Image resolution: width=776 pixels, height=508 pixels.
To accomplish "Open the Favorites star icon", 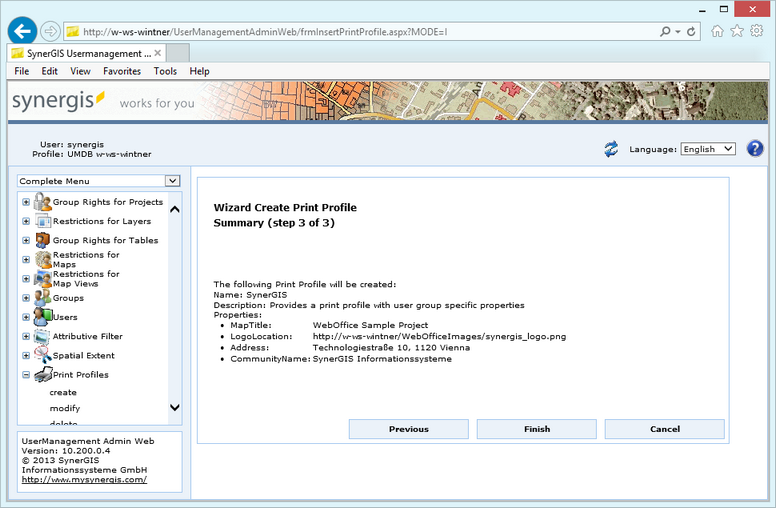I will tap(737, 31).
